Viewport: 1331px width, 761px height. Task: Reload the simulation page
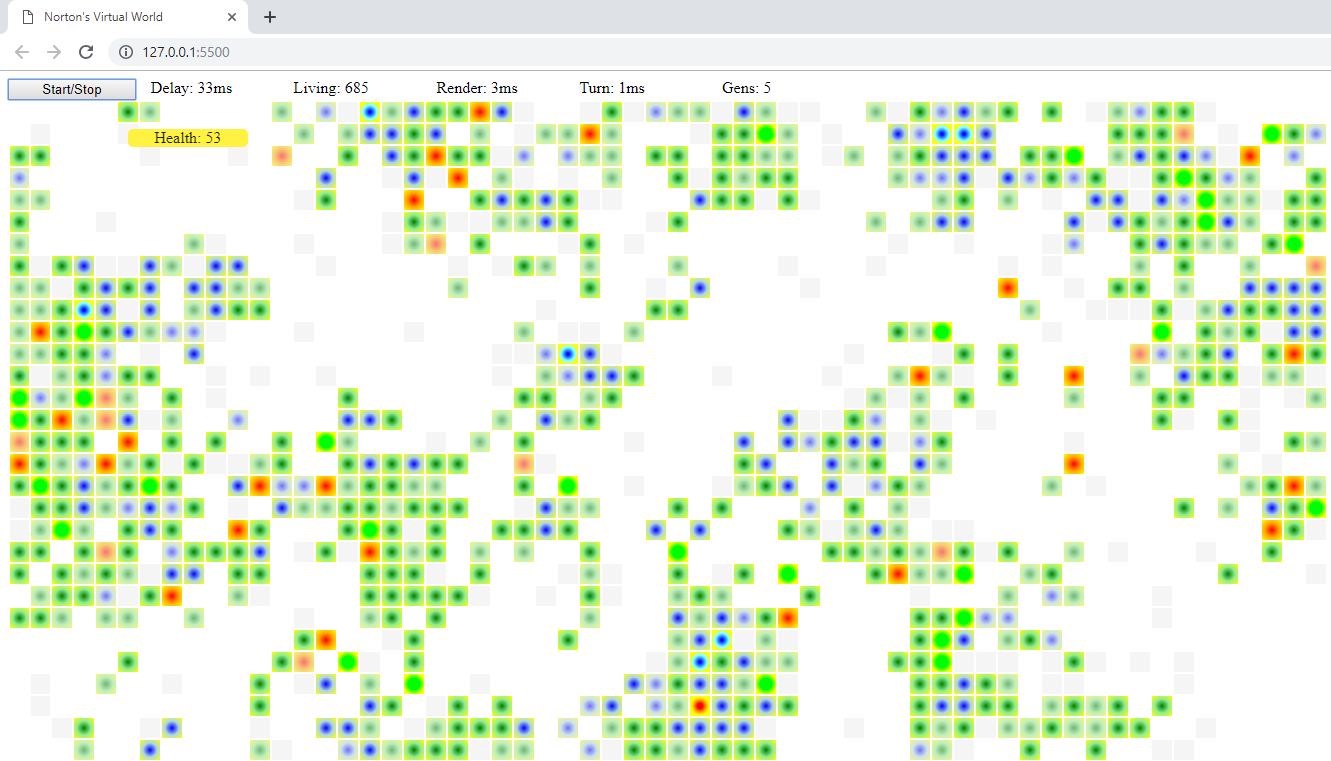click(x=86, y=52)
